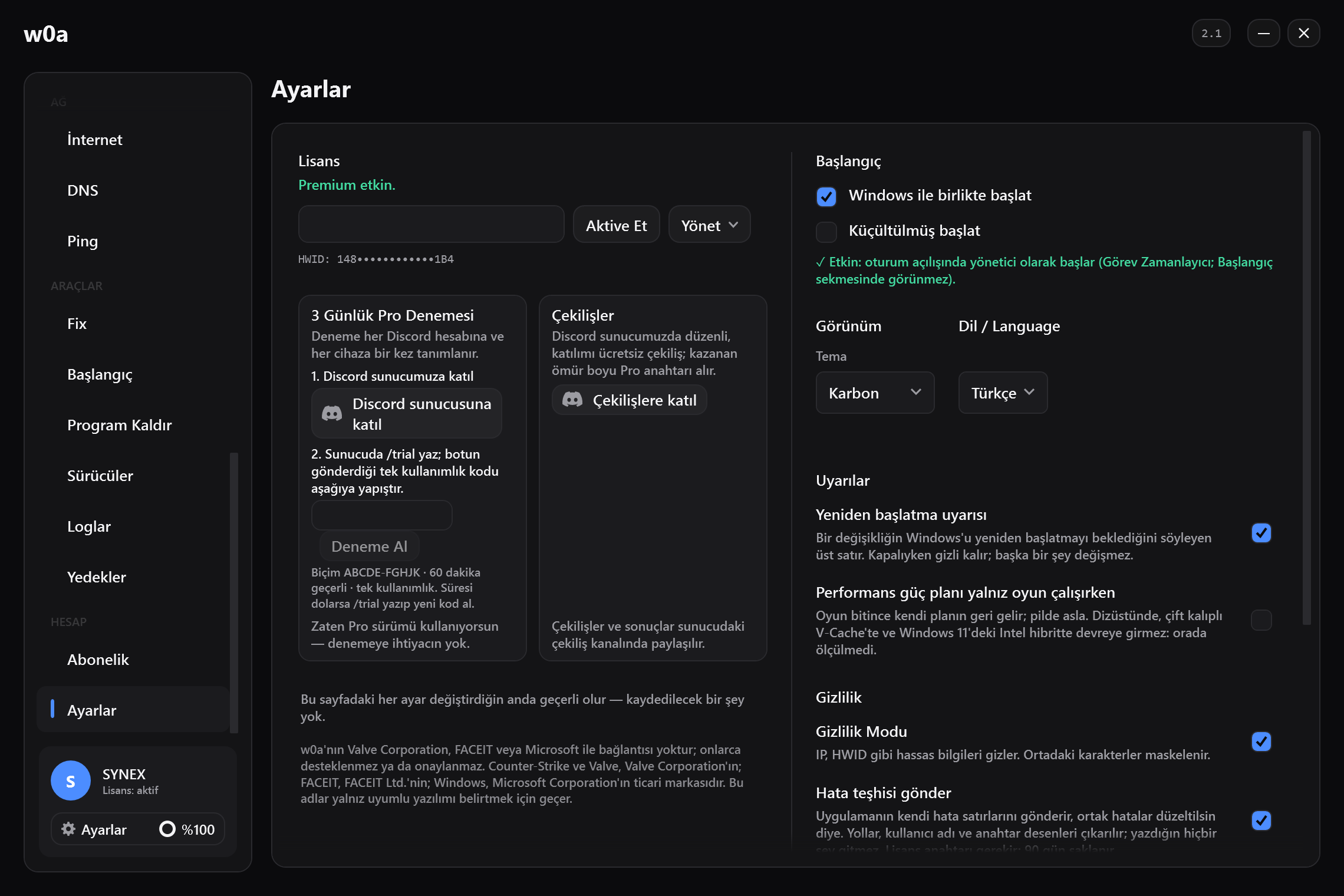The image size is (1344, 896).
Task: Open the 'Karbon' theme dropdown
Action: tap(875, 393)
